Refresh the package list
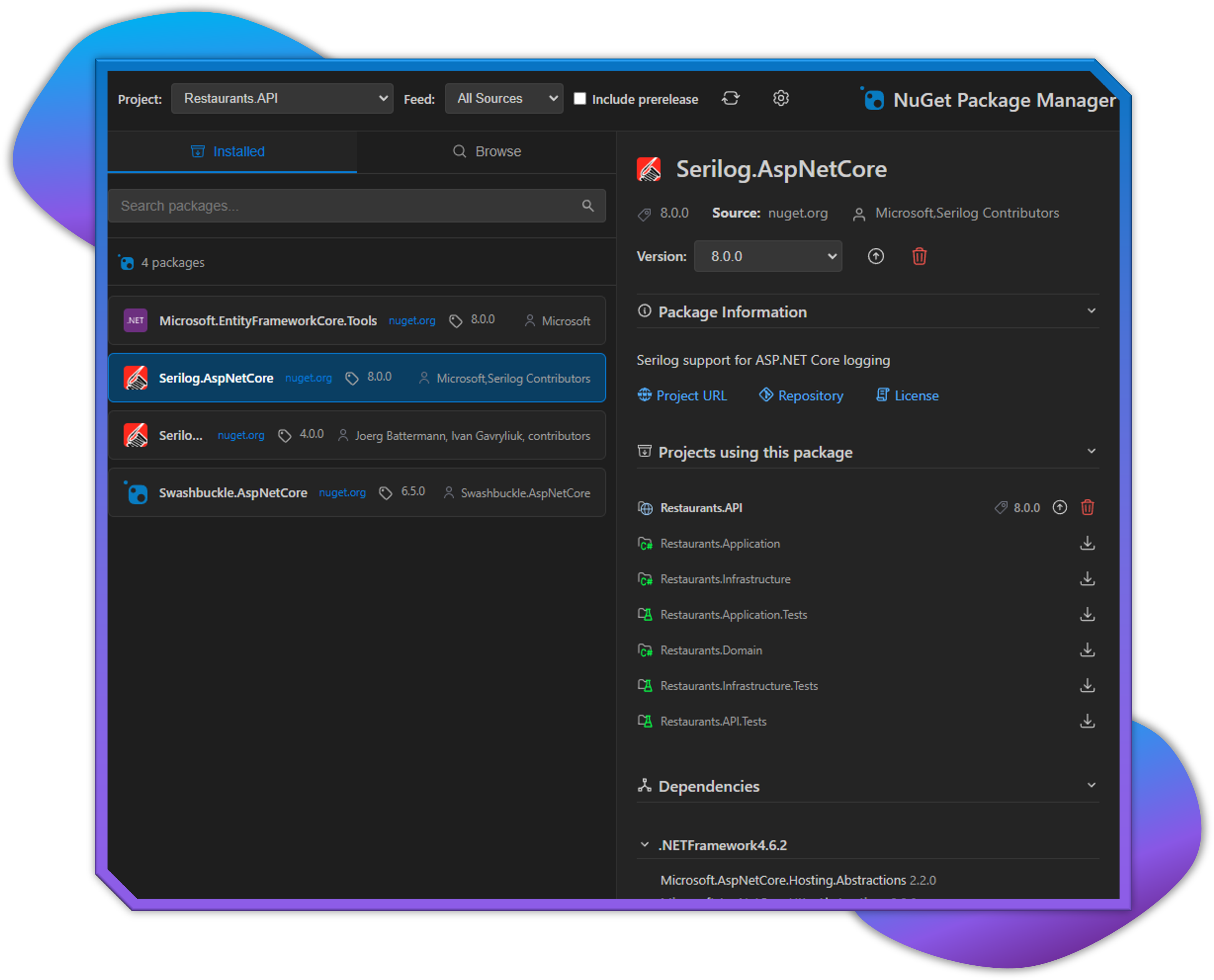1214x980 pixels. (x=730, y=98)
